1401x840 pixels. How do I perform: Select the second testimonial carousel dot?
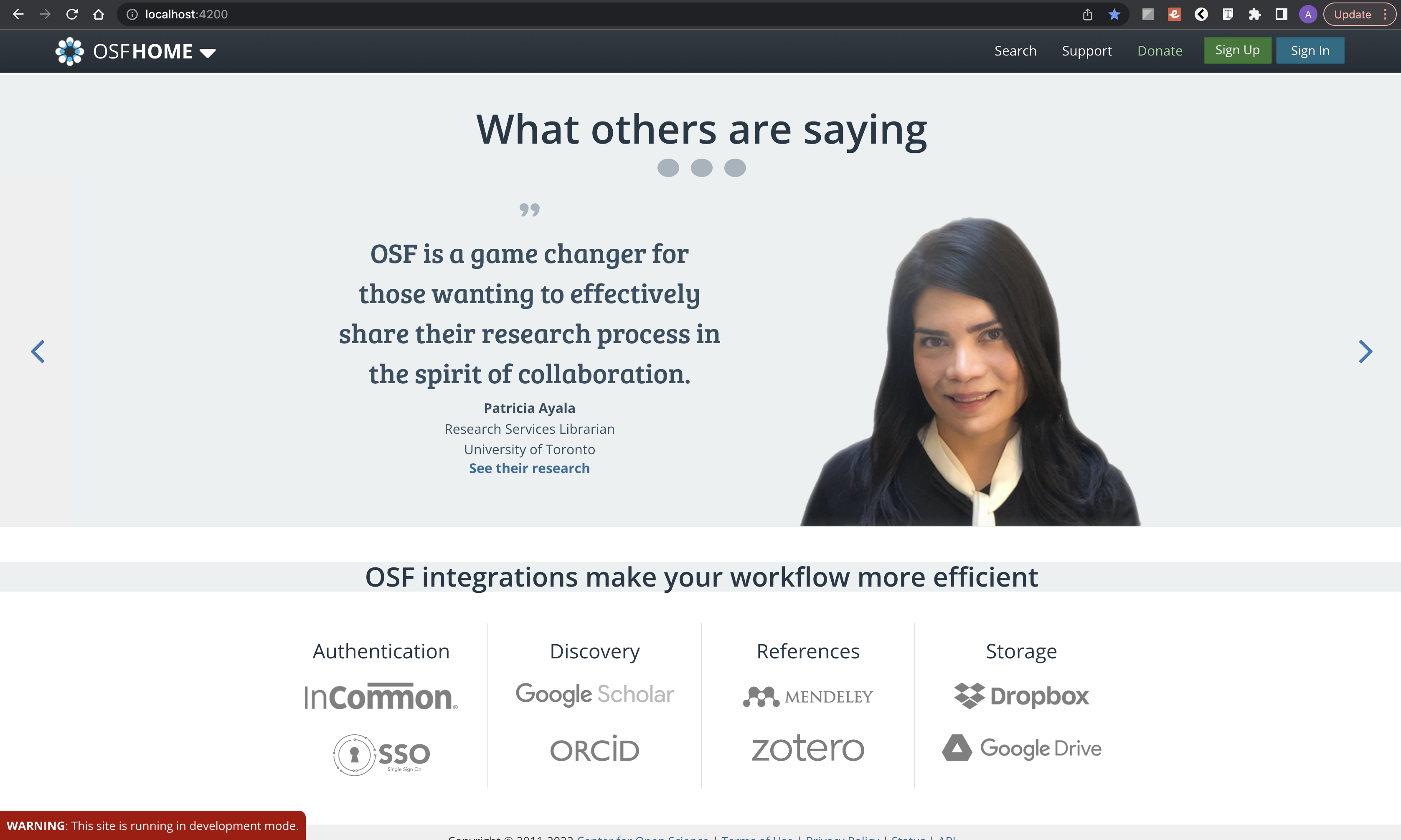pyautogui.click(x=701, y=167)
